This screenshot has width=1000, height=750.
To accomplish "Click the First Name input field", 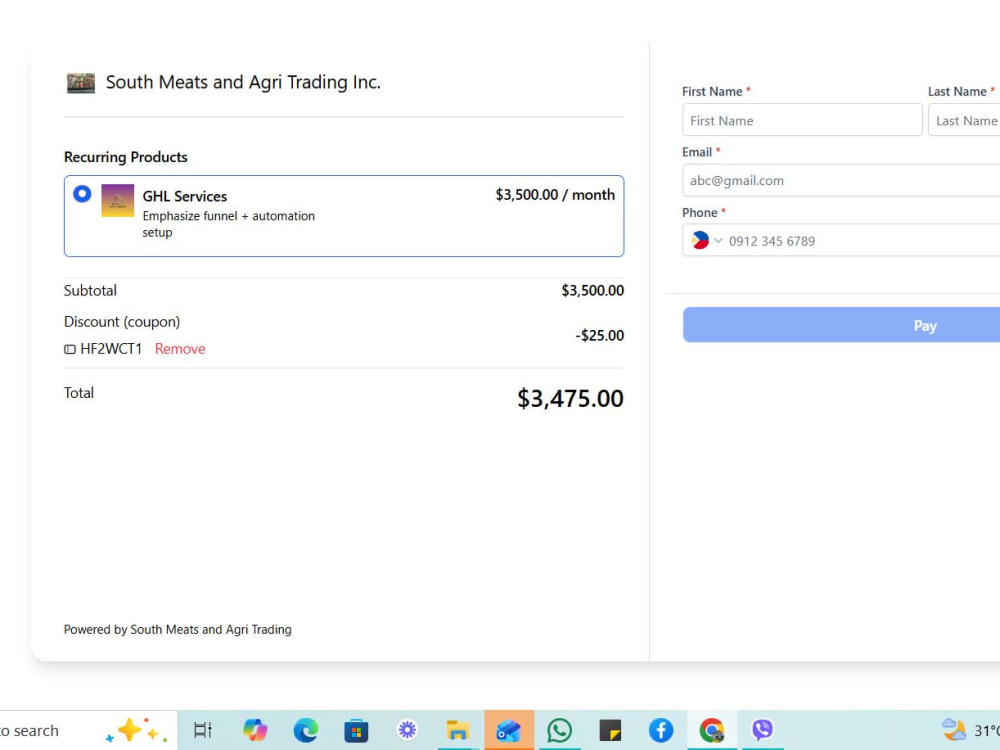I will coord(802,120).
